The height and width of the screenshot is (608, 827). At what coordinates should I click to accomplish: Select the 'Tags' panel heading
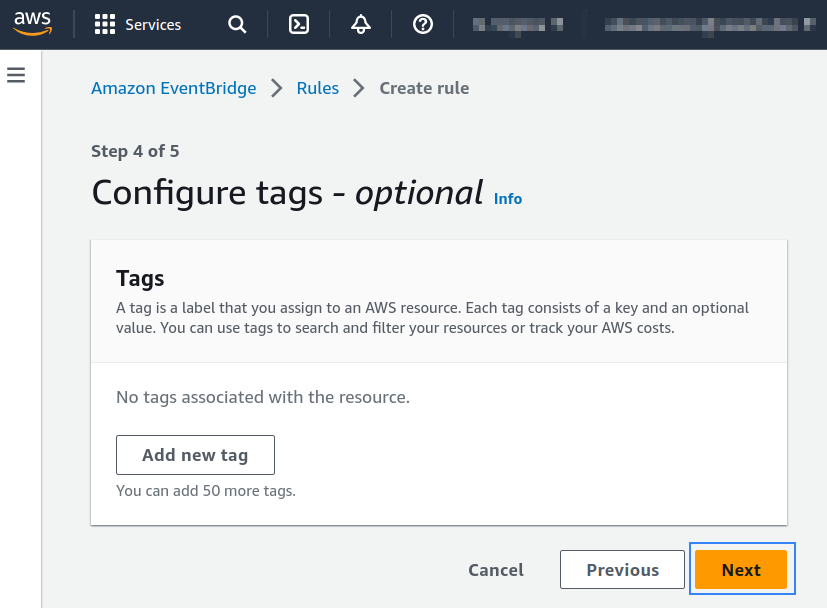[140, 278]
